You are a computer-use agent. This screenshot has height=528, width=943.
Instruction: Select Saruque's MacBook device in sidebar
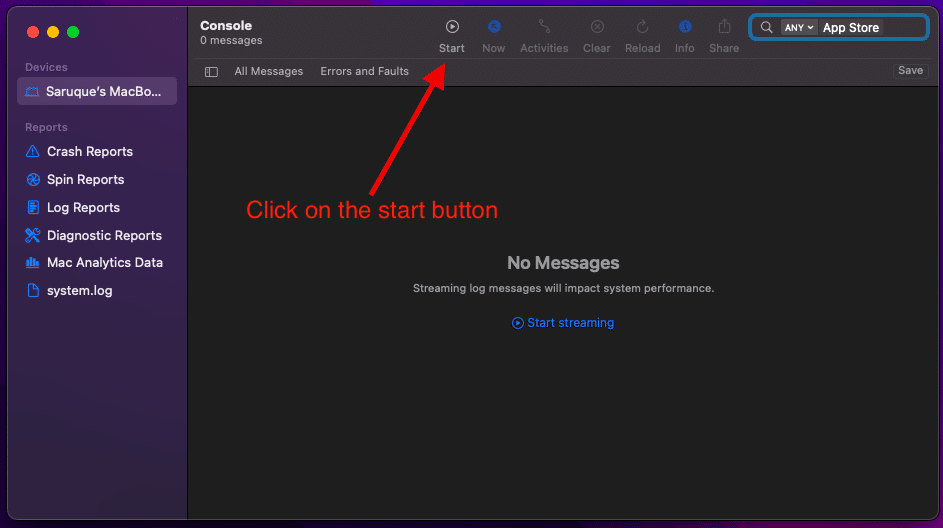click(x=97, y=92)
